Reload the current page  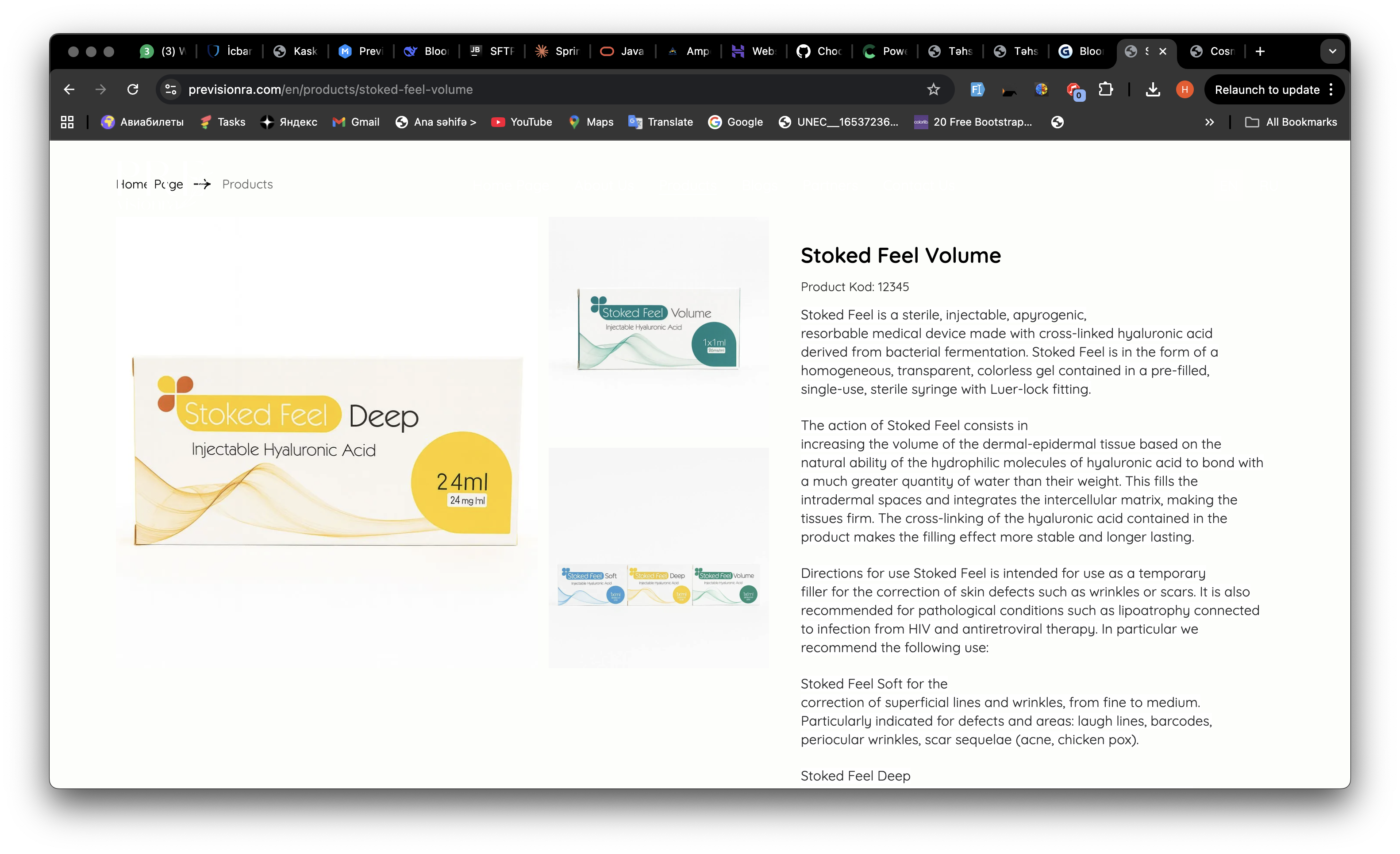(x=133, y=89)
